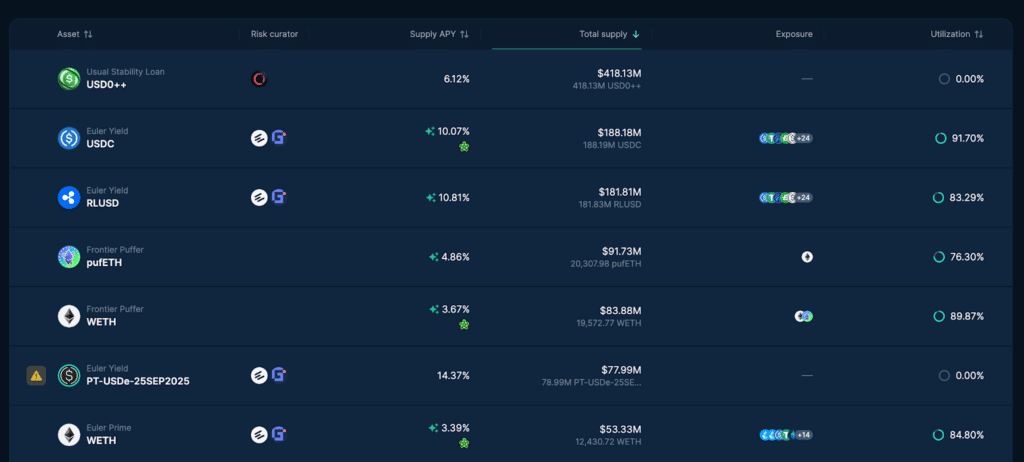This screenshot has height=462, width=1024.
Task: Open the Euler Yield USDC vault
Action: click(511, 138)
